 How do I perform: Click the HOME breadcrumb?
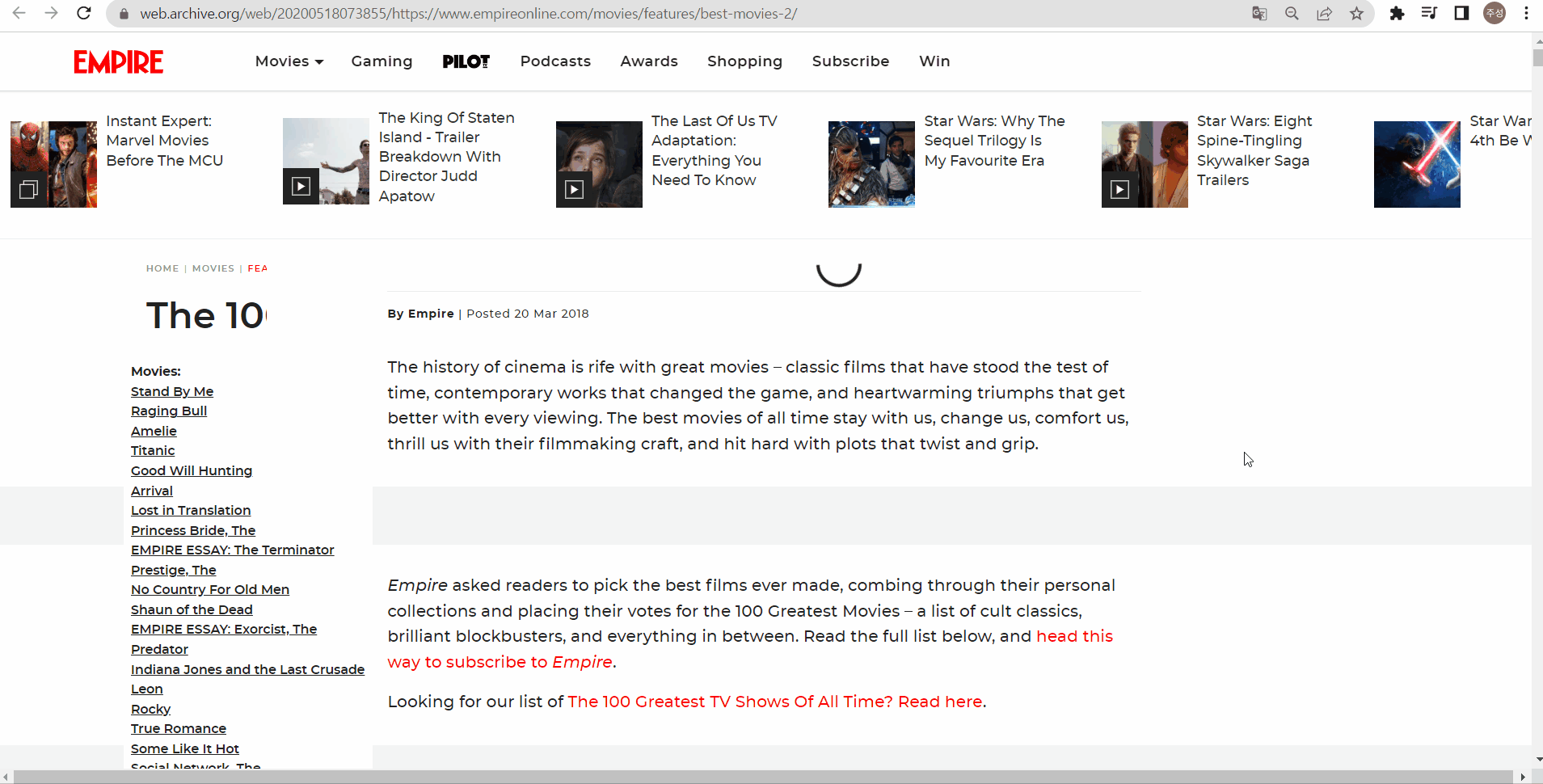[162, 268]
